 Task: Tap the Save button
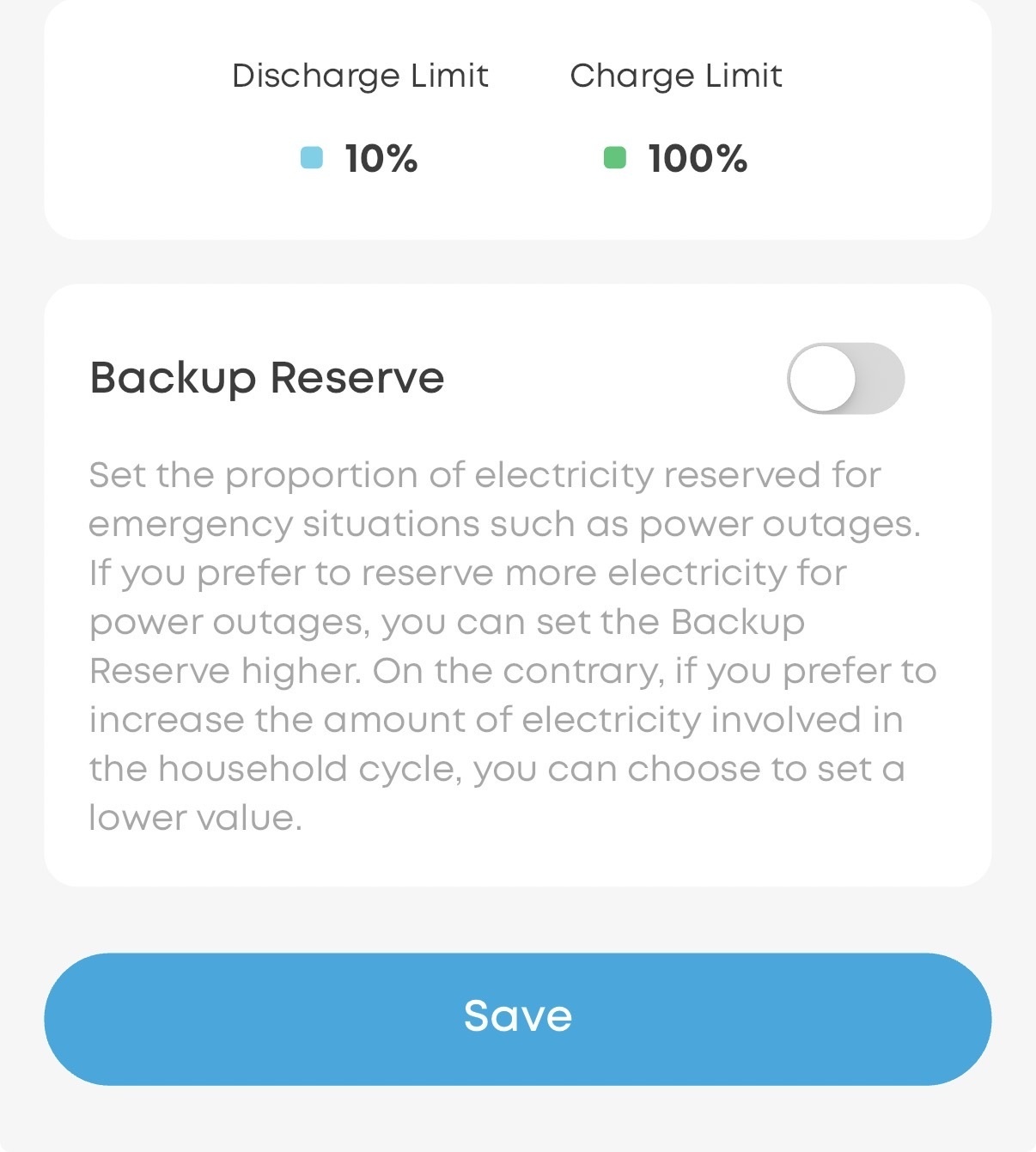518,1019
